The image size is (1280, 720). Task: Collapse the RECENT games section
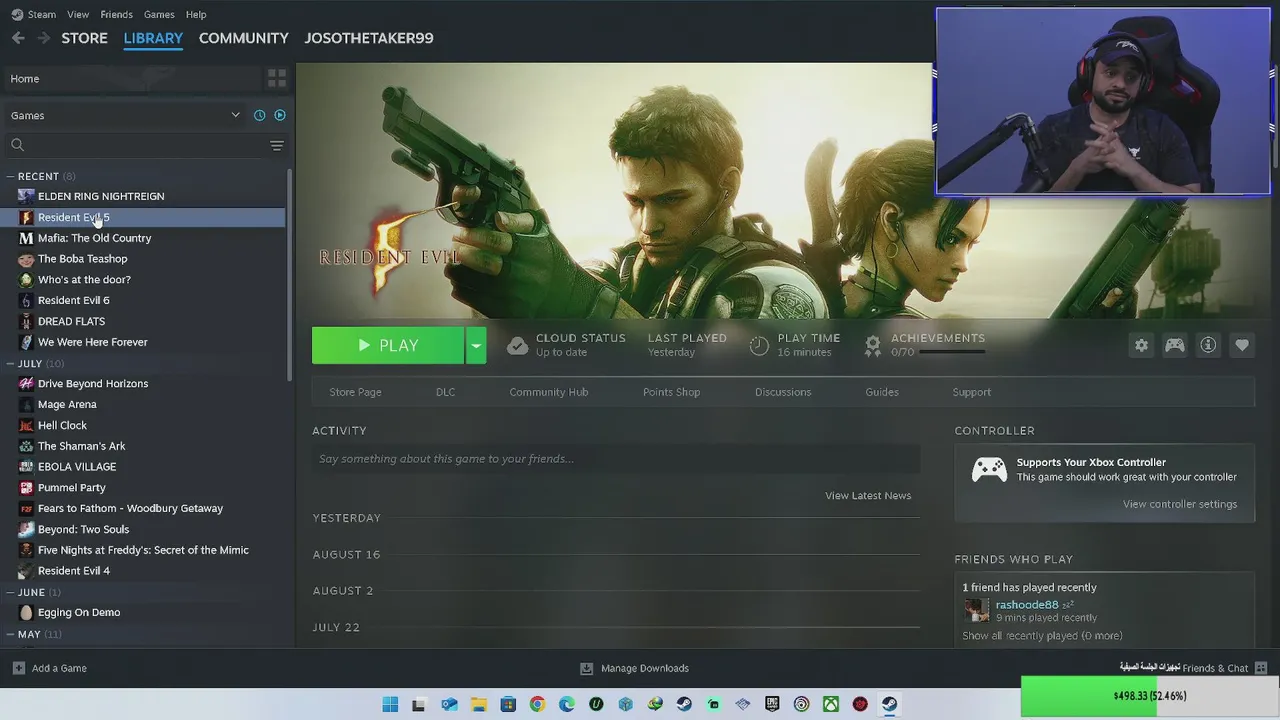coord(10,176)
